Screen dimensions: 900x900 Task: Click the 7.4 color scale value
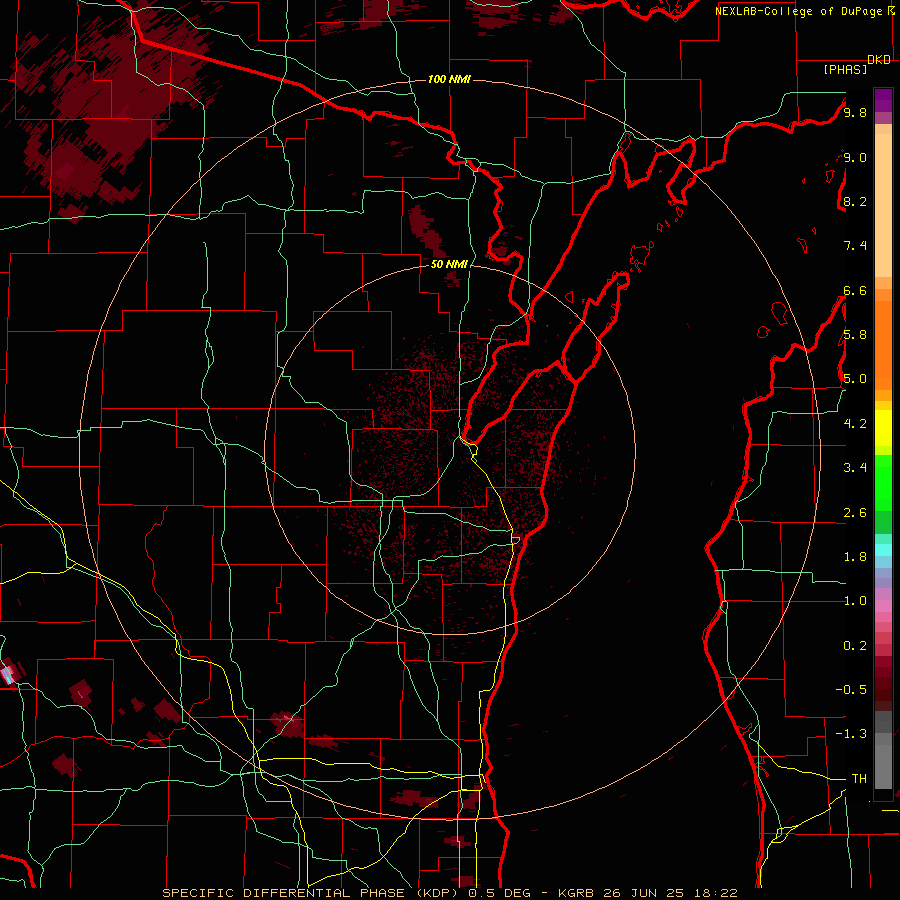click(x=855, y=246)
